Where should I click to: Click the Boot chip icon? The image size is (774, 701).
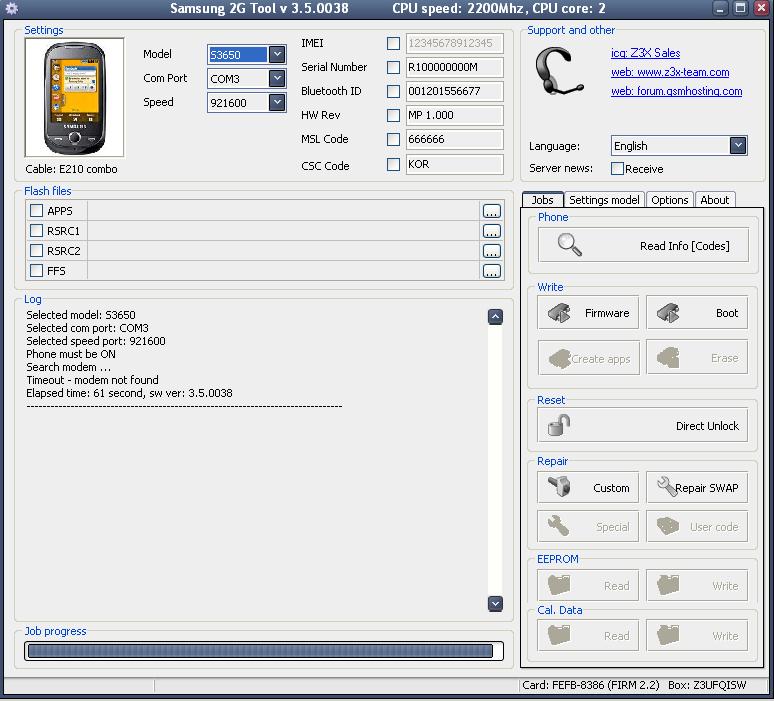coord(668,312)
